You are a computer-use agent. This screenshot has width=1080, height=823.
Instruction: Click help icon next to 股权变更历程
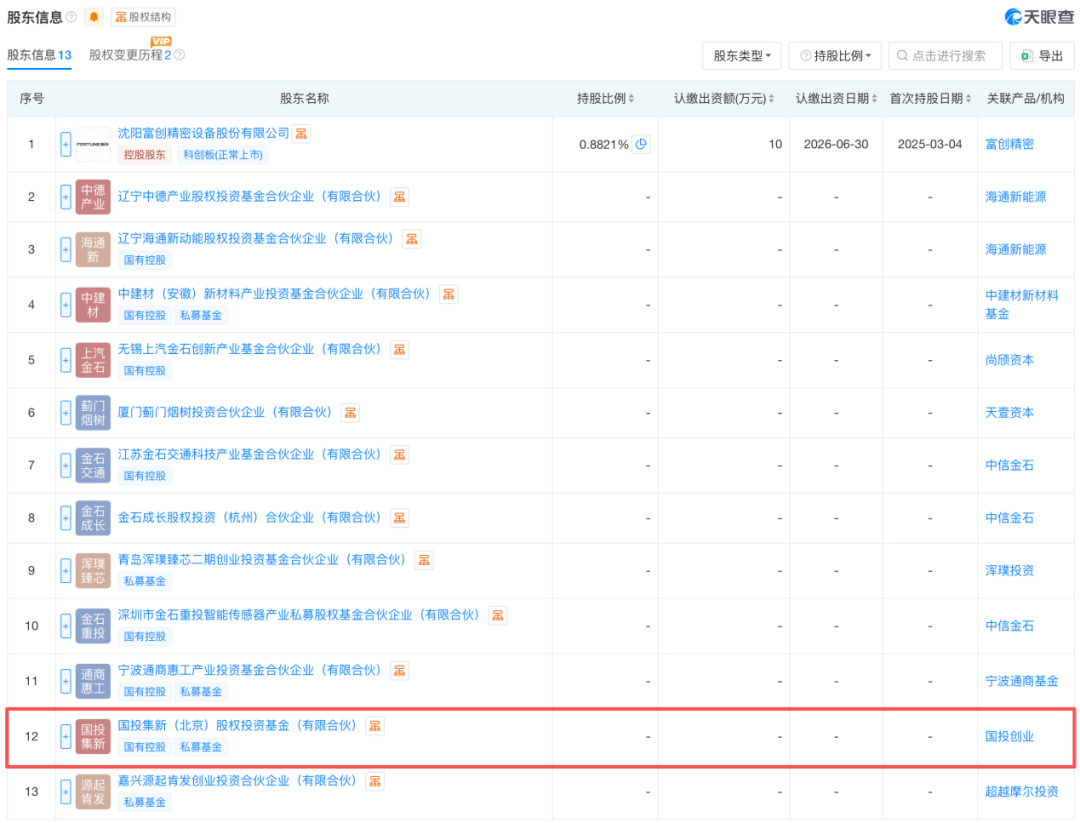tap(179, 55)
